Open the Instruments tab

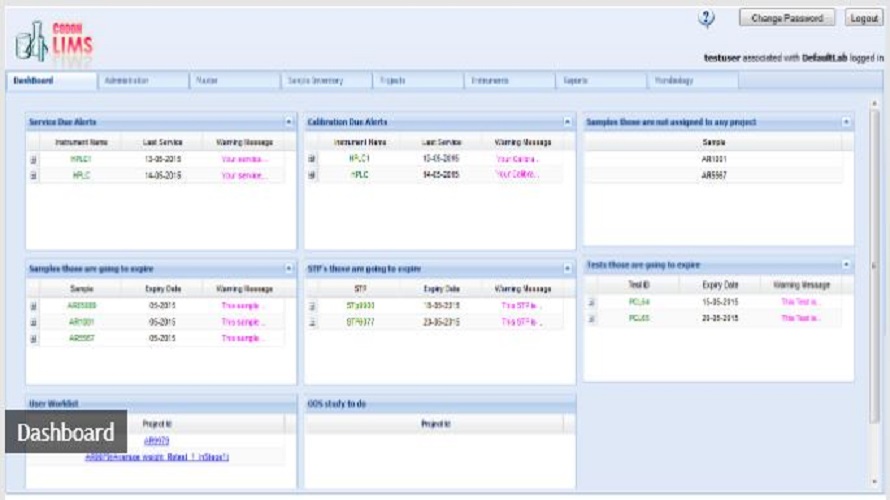(x=510, y=81)
